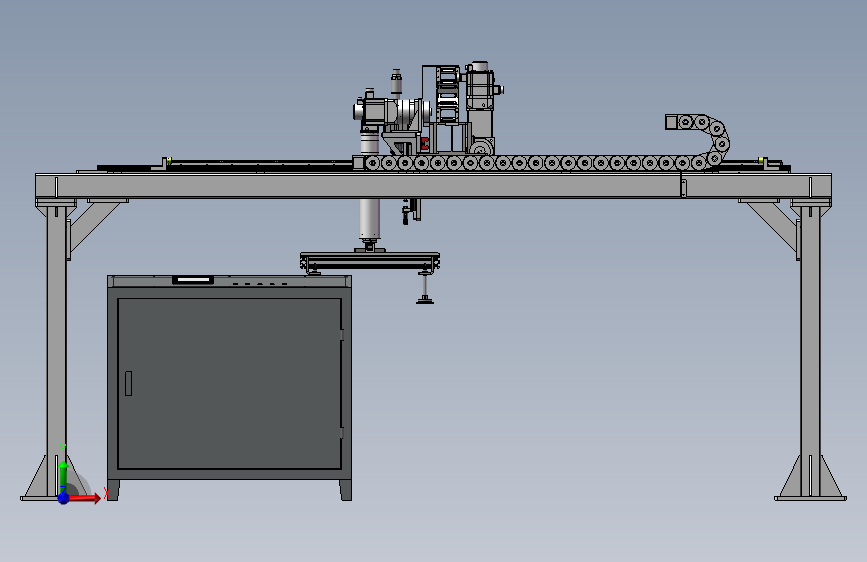Select the cabinet door handle
The image size is (867, 562).
128,383
